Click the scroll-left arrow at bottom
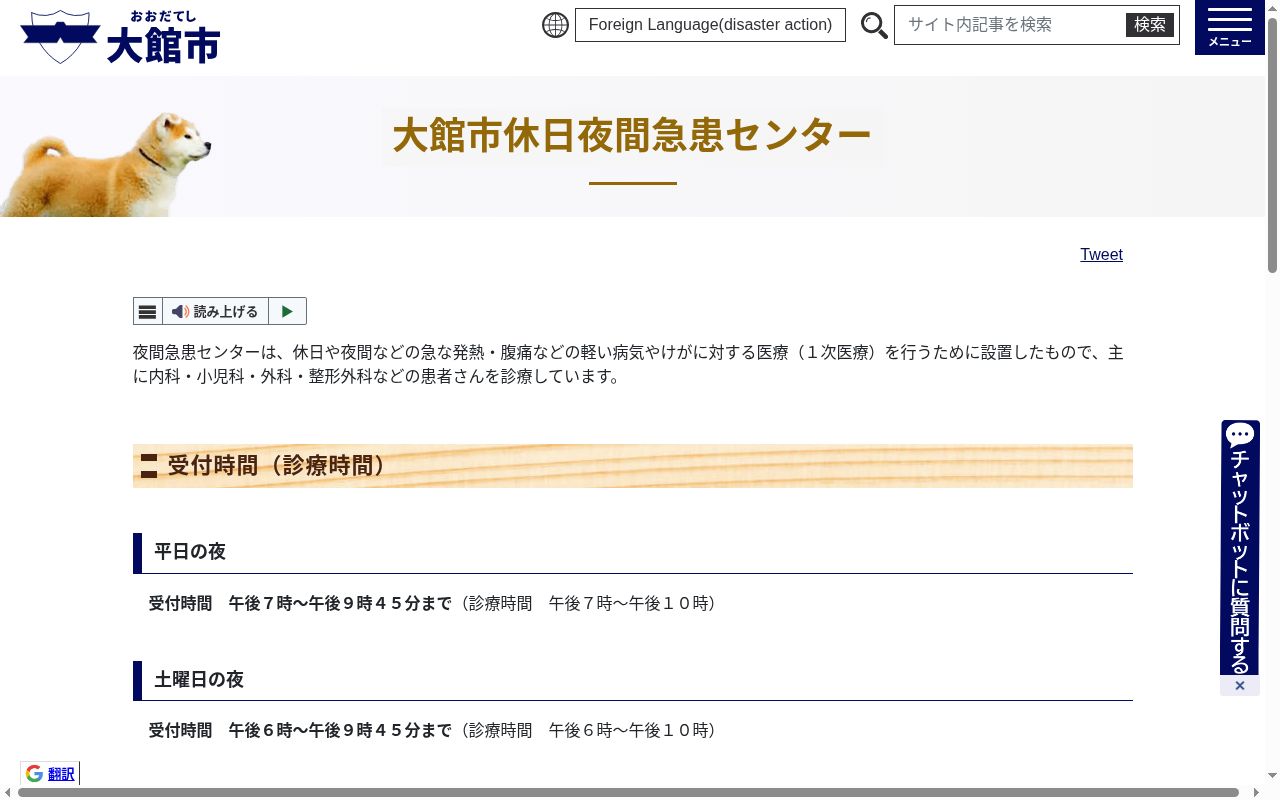 tap(7, 793)
